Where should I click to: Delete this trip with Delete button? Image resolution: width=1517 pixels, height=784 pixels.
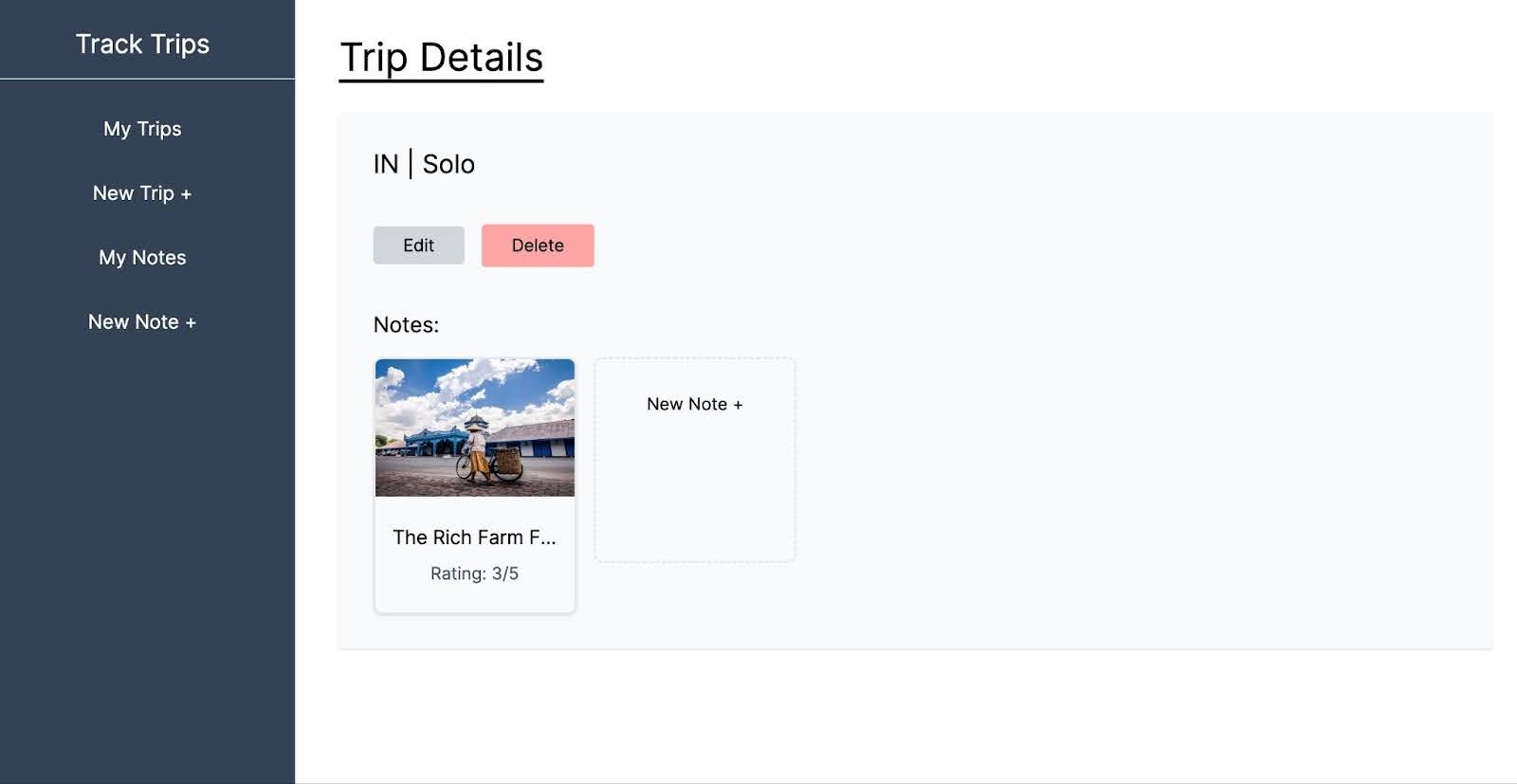(538, 246)
